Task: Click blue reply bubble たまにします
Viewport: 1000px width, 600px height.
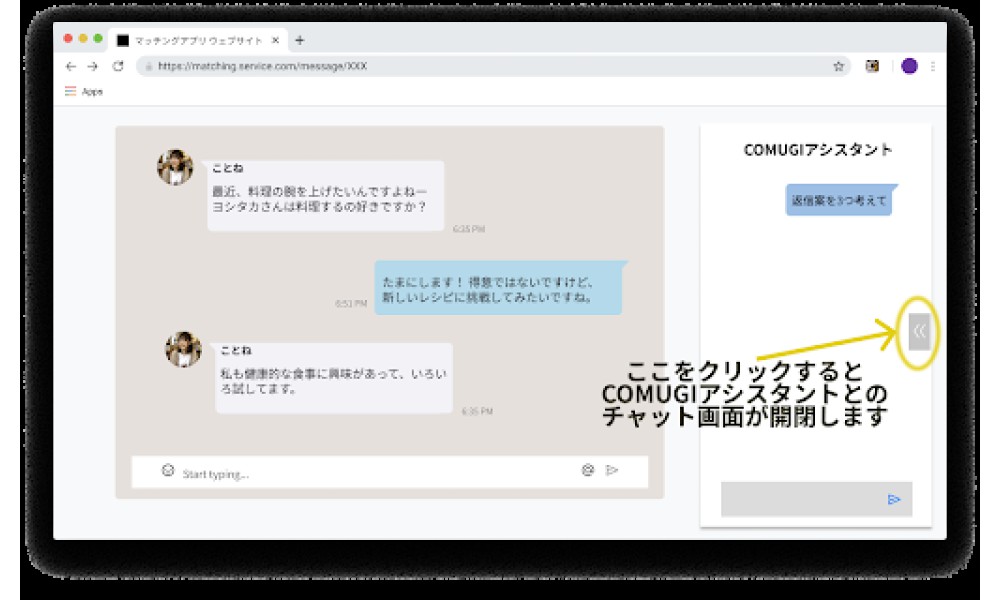Action: (x=498, y=288)
